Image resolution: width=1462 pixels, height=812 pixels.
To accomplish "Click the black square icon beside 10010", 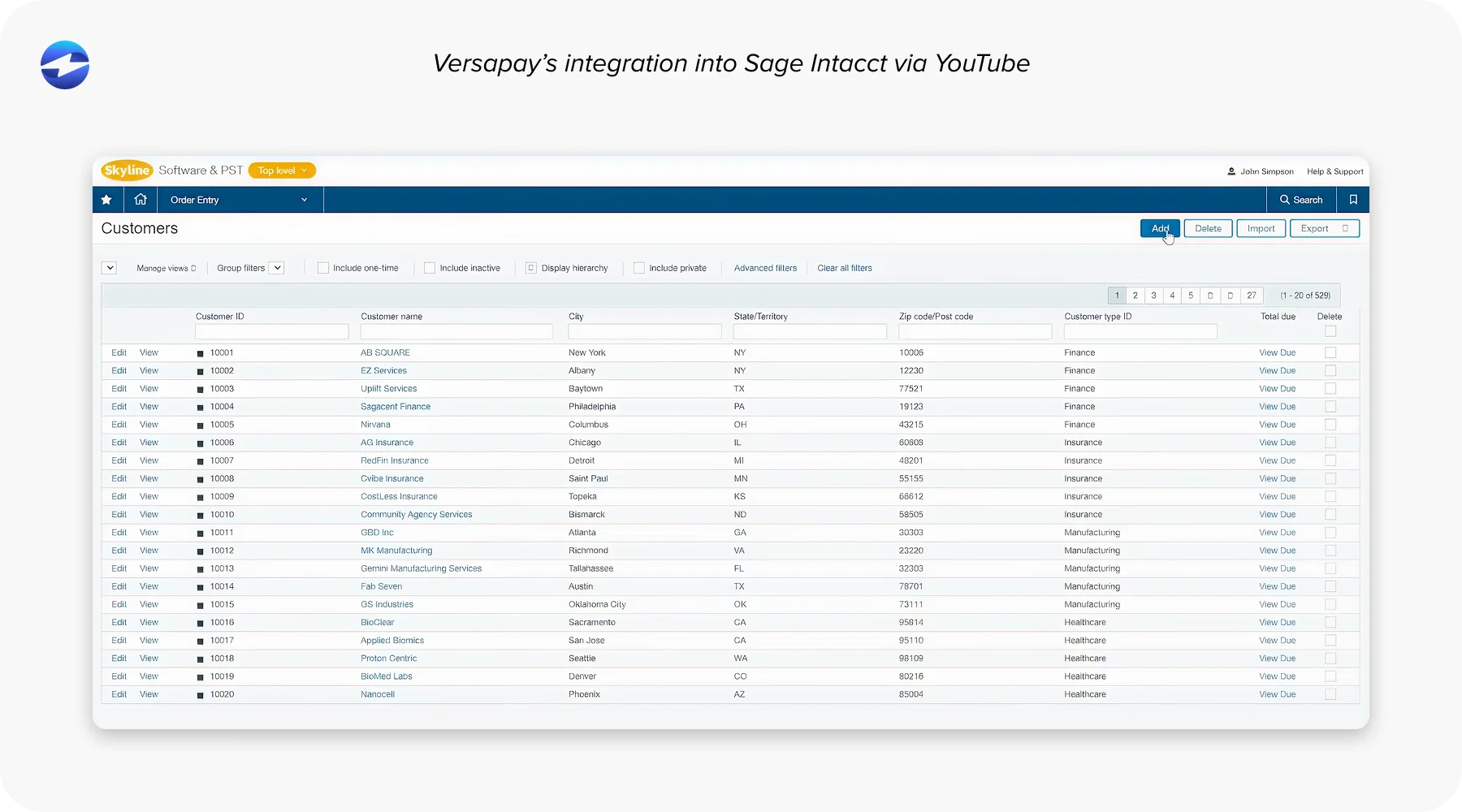I will [201, 516].
